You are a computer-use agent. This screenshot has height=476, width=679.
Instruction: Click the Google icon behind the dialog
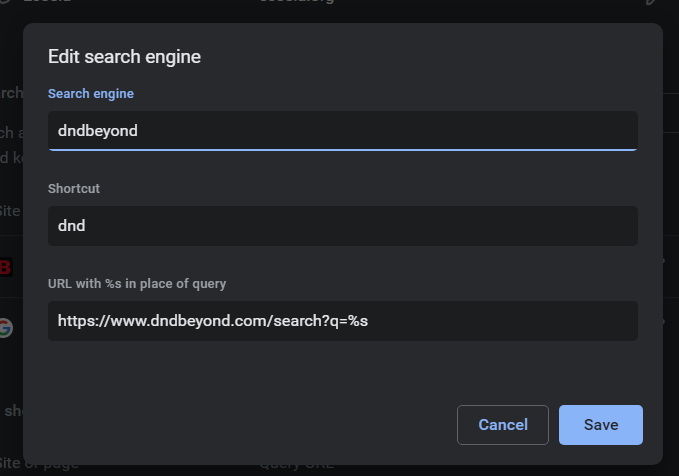coord(6,328)
